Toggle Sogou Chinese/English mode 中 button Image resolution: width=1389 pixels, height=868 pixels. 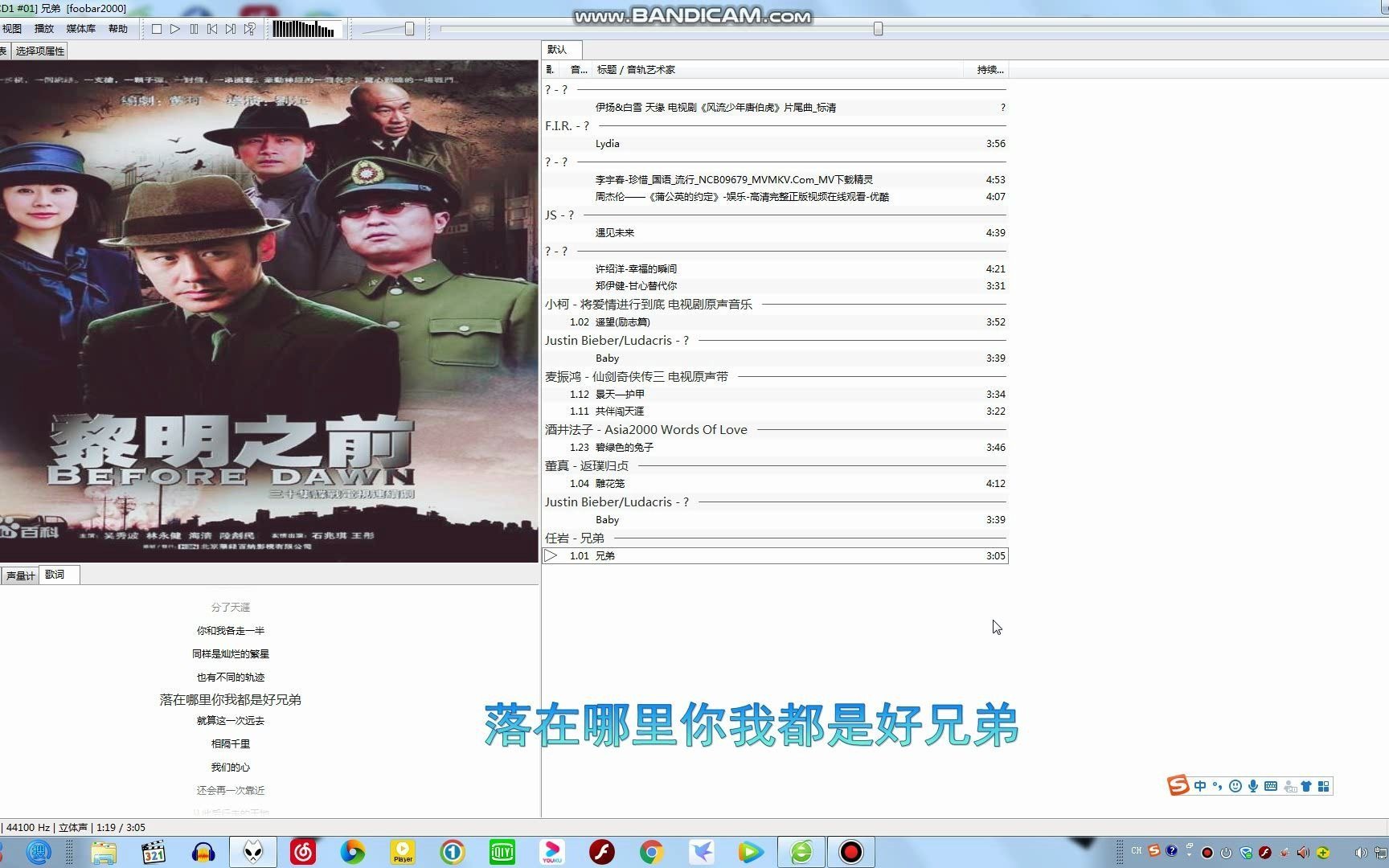(x=1200, y=786)
